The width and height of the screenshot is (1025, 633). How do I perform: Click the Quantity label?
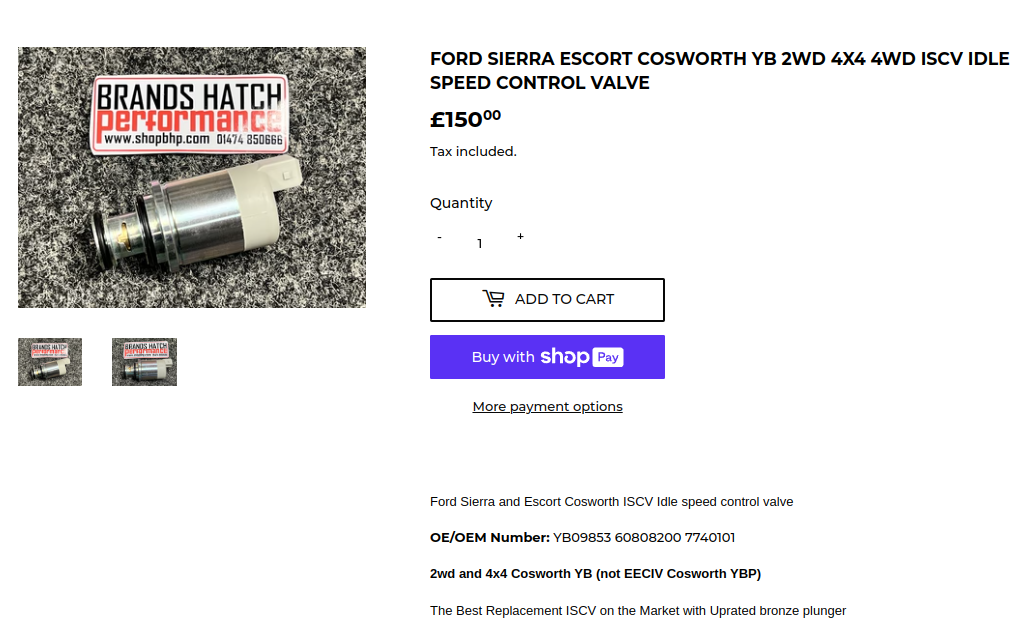point(461,203)
